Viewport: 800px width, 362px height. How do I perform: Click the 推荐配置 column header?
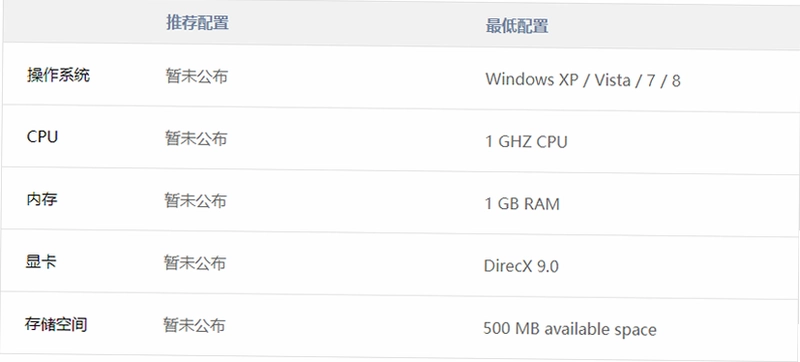coord(197,23)
